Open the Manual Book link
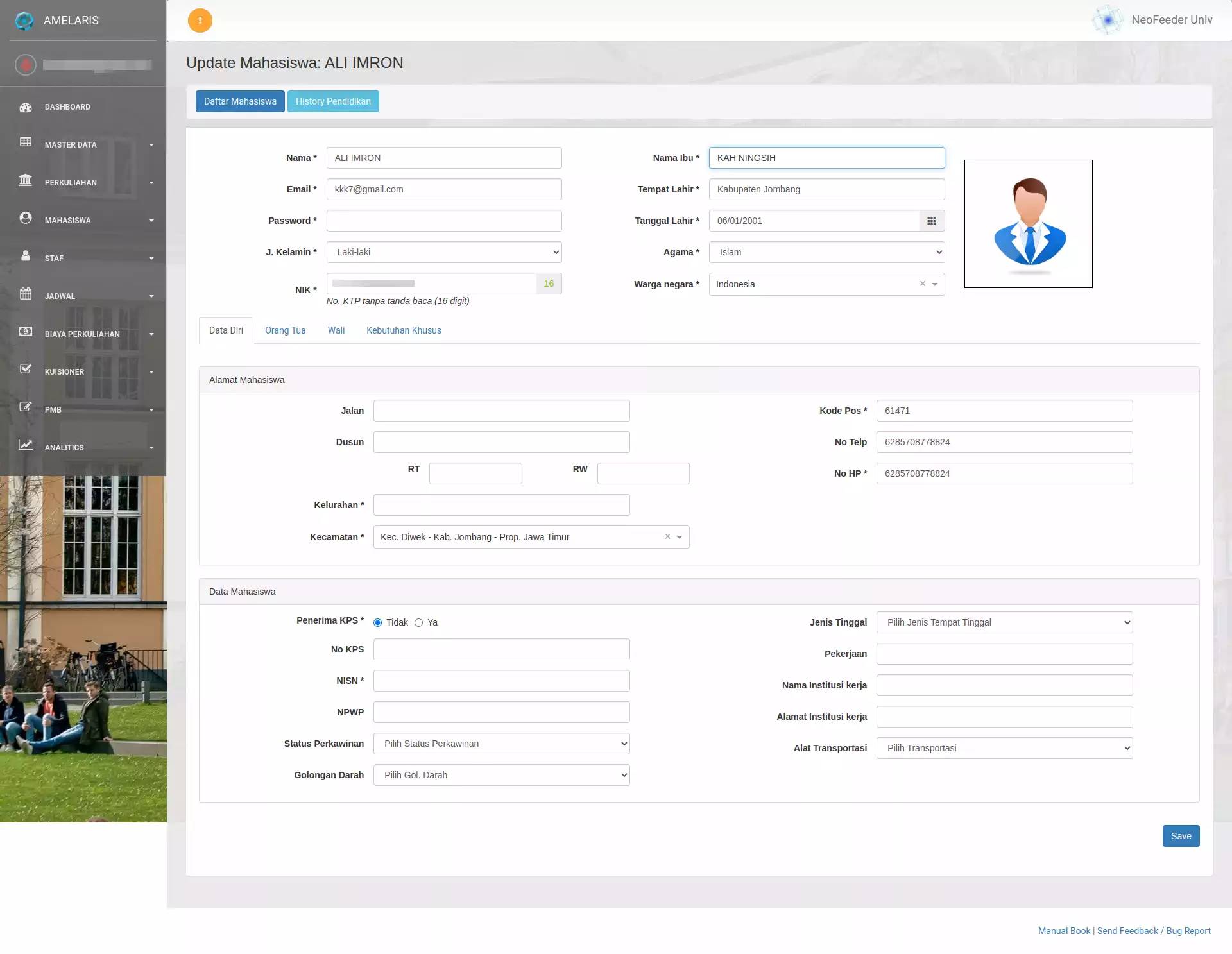The width and height of the screenshot is (1232, 954). [1064, 931]
